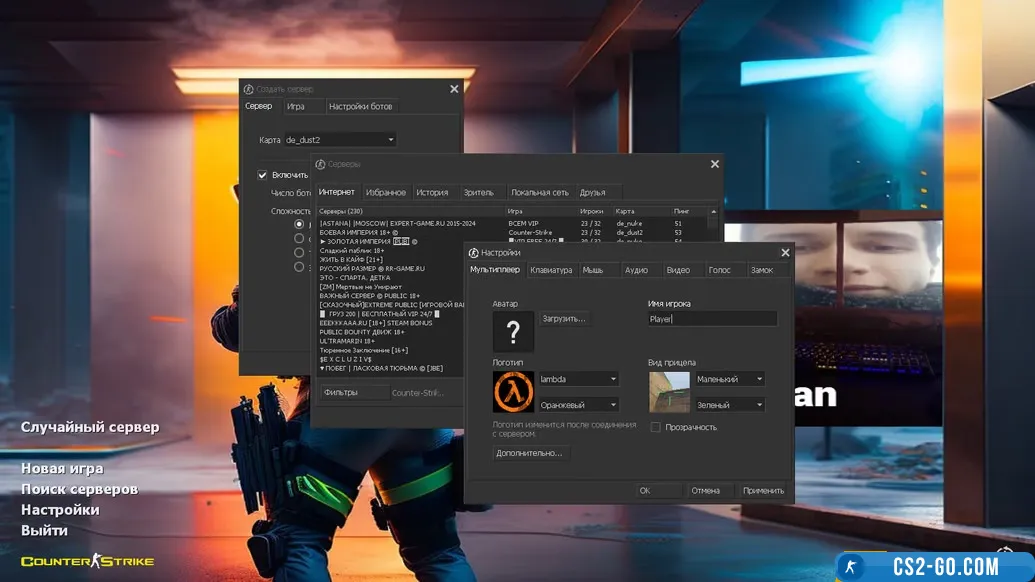Viewport: 1035px width, 582px height.
Task: Open the Карта de_dust2 map dropdown
Action: coord(340,140)
